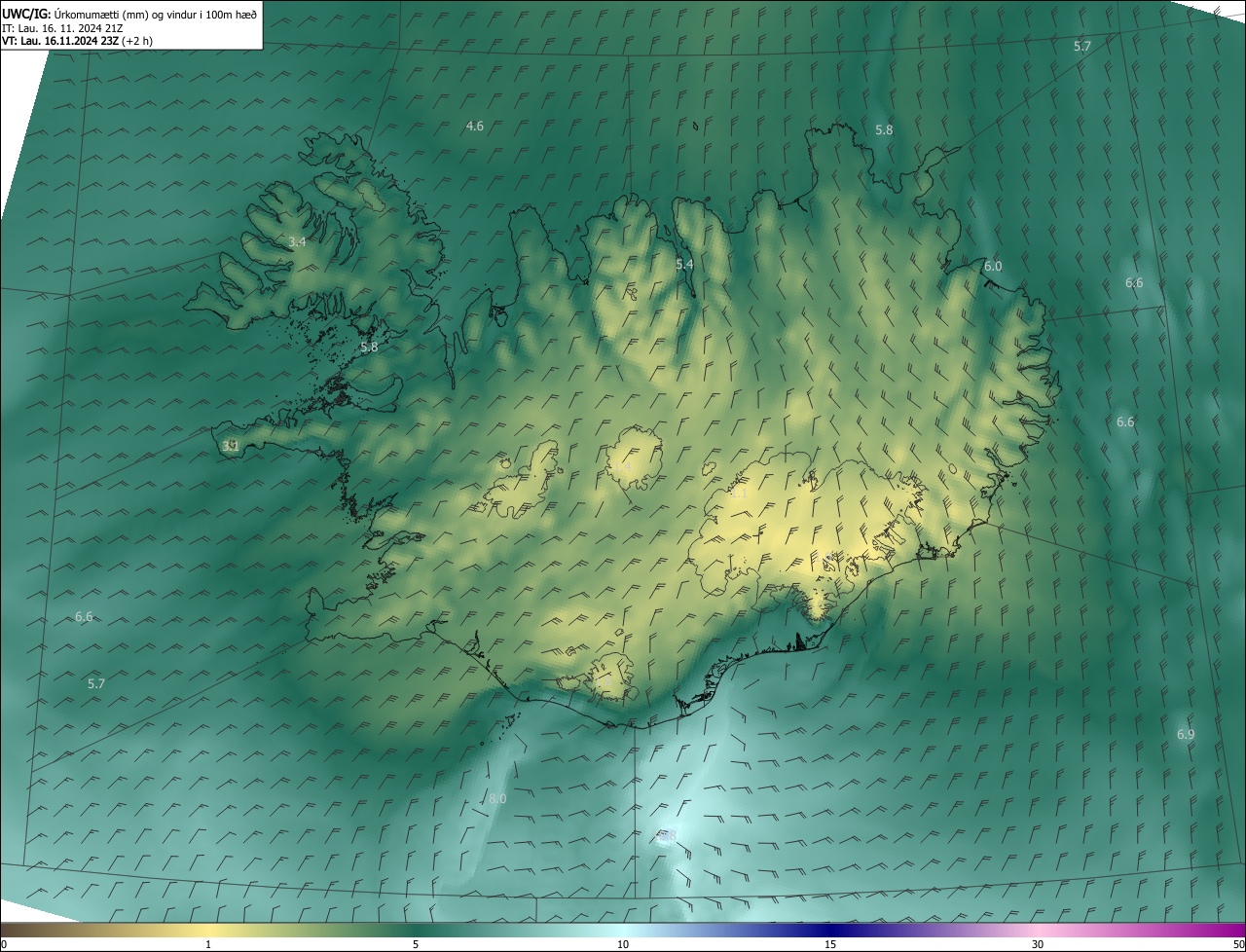Select the 'IT: Lau. 16. 11. 2024 21Z' line
The image size is (1246, 952).
[x=60, y=28]
